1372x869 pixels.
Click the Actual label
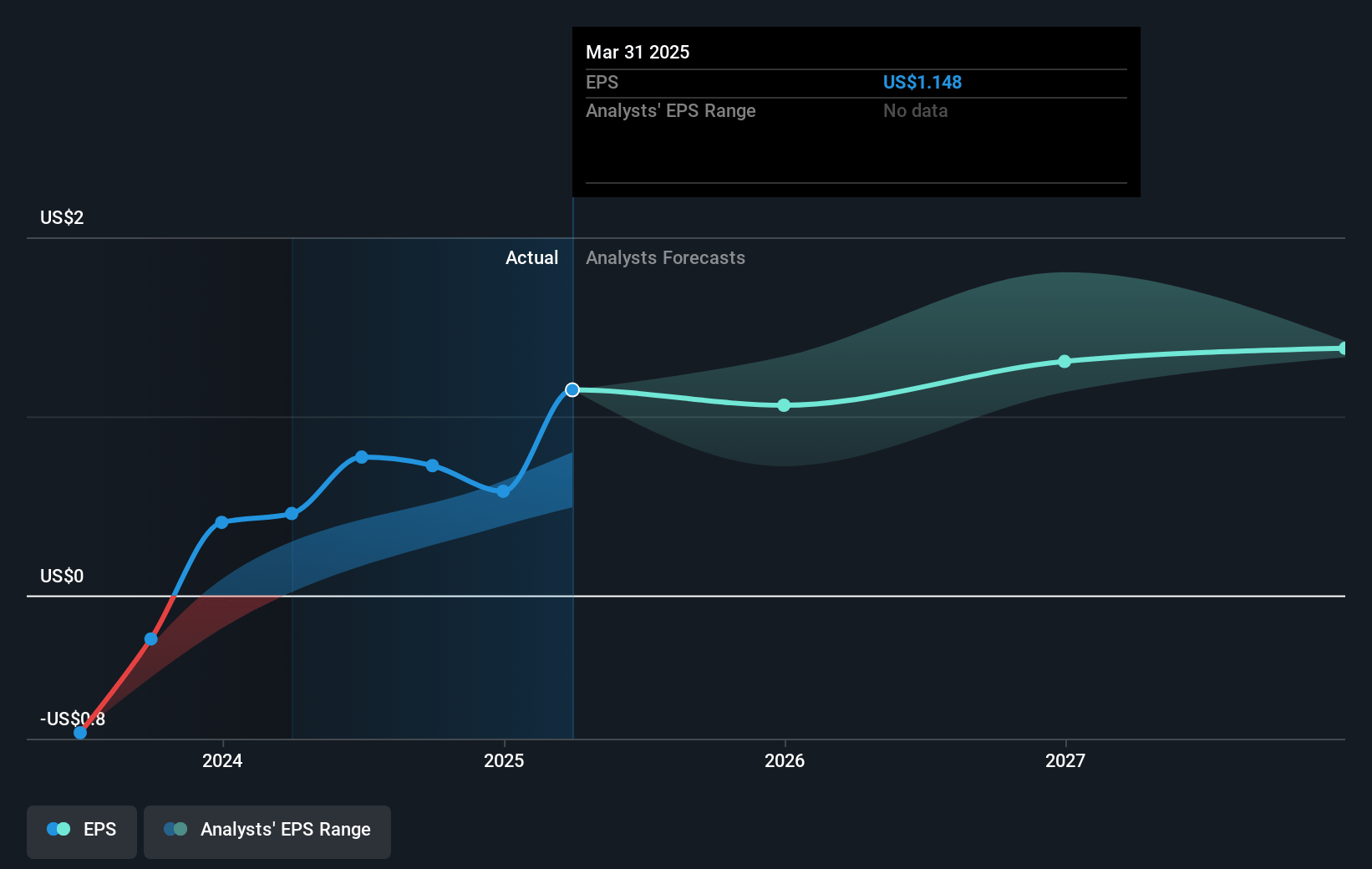click(531, 257)
